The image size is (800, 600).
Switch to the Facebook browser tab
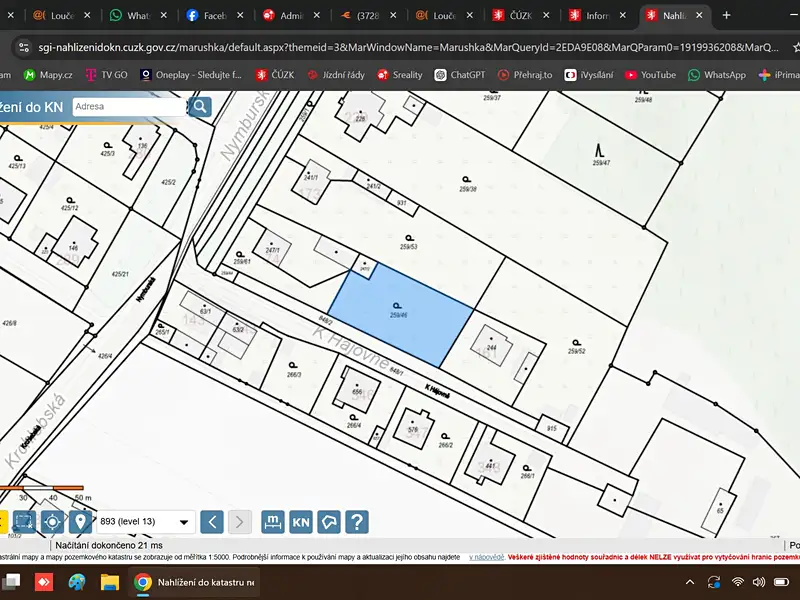208,15
